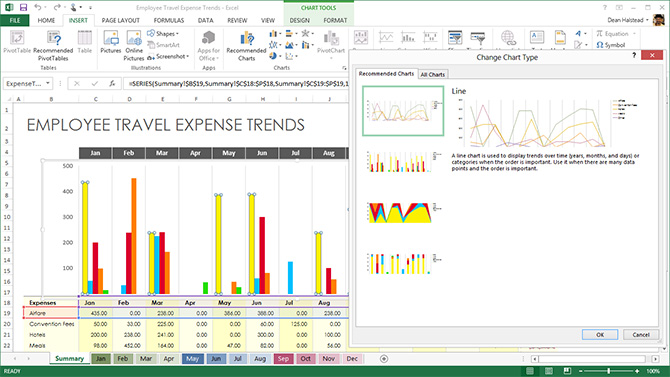Switch to Page Break Preview in status bar
Viewport: 670px width, 377px height.
click(567, 371)
